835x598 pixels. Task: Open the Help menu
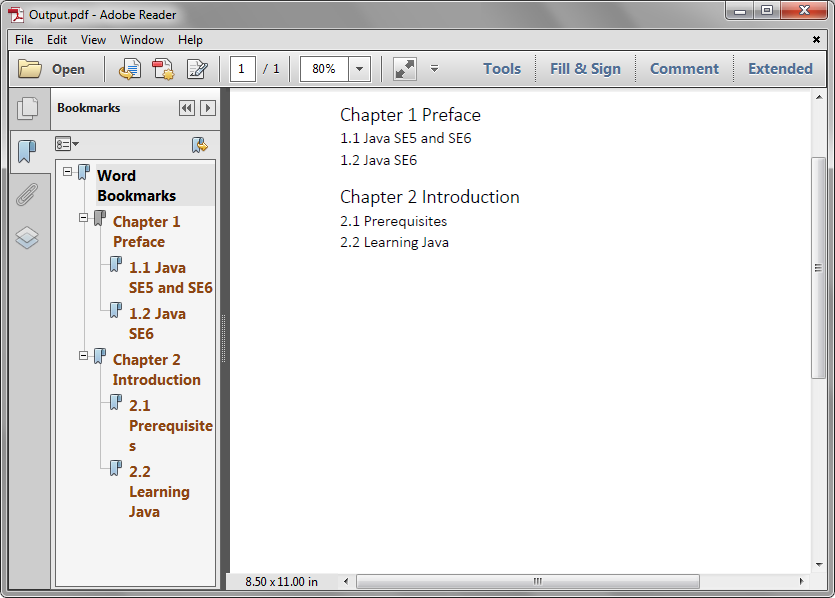190,40
